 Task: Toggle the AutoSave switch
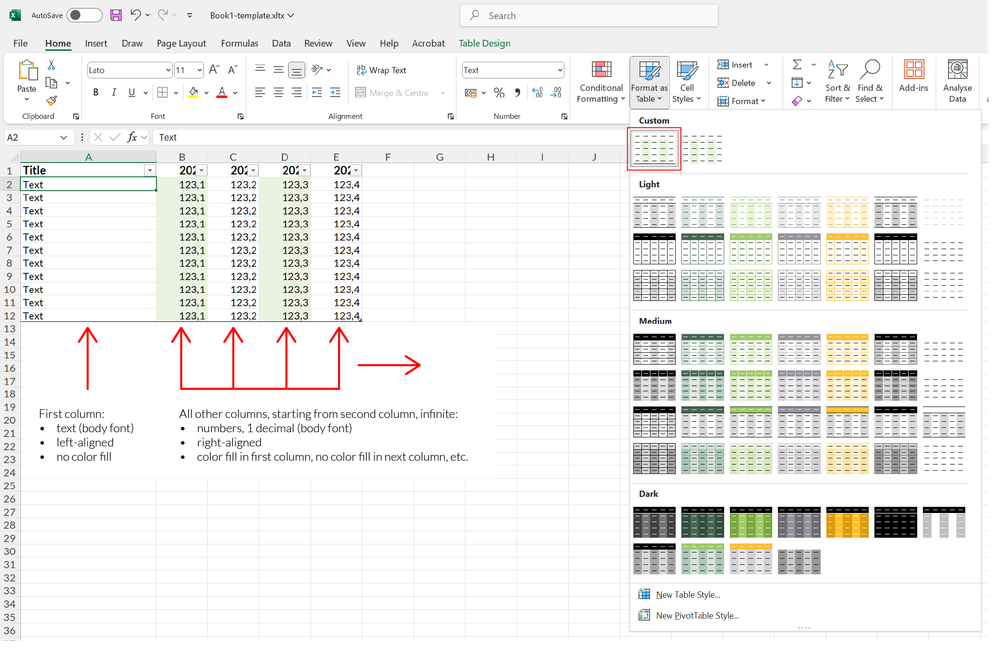(85, 15)
